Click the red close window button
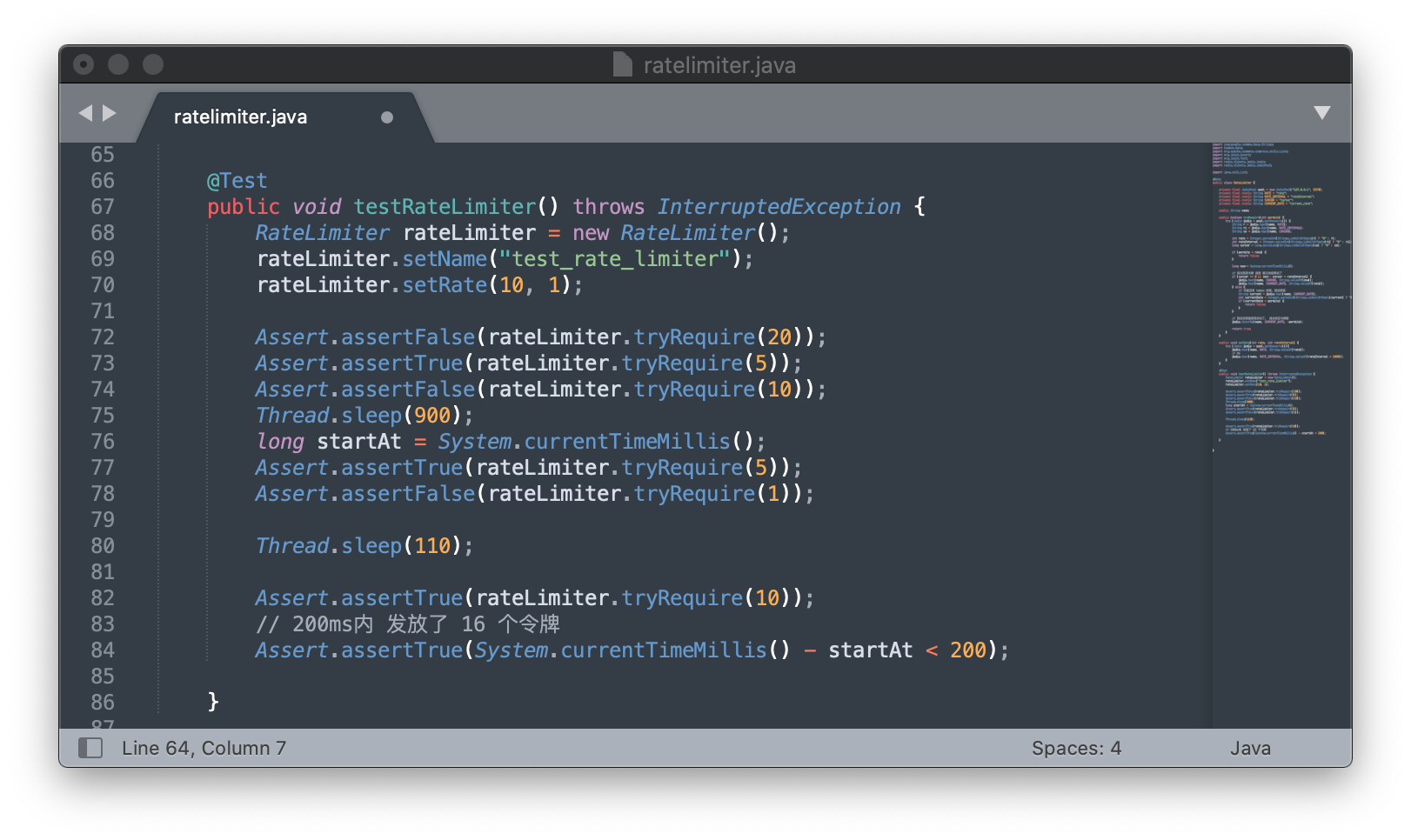This screenshot has width=1411, height=840. 84,64
